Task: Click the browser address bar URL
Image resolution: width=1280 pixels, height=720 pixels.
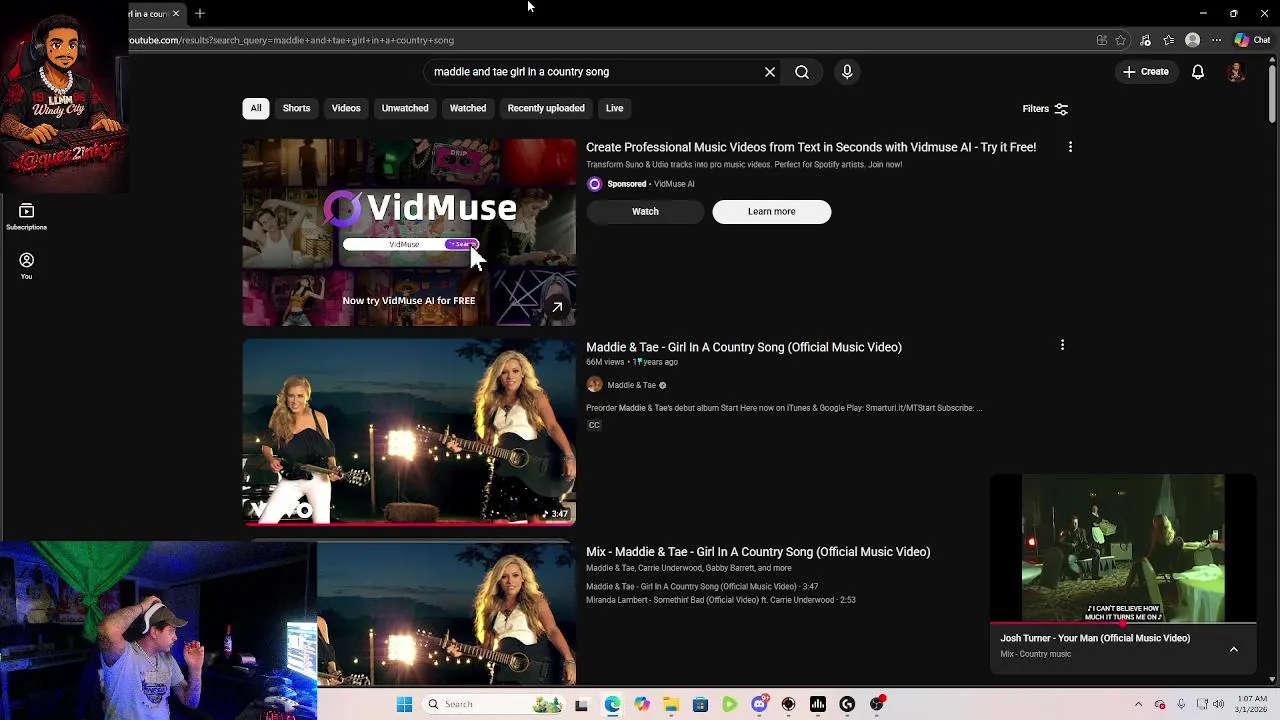Action: 291,40
